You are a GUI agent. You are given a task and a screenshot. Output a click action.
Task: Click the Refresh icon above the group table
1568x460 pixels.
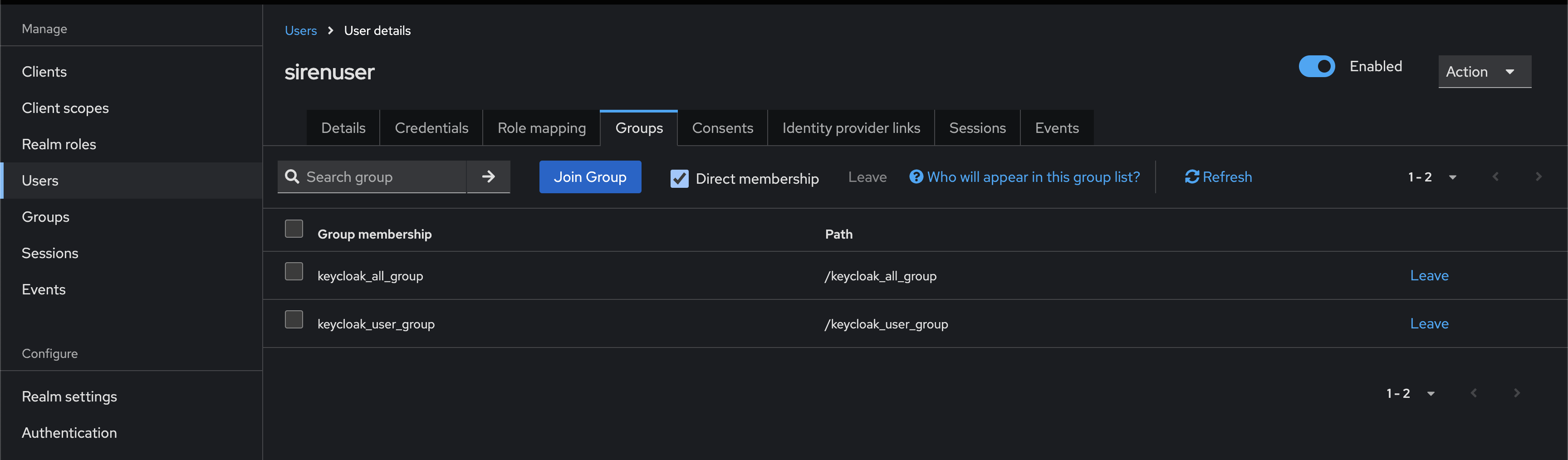pos(1192,176)
